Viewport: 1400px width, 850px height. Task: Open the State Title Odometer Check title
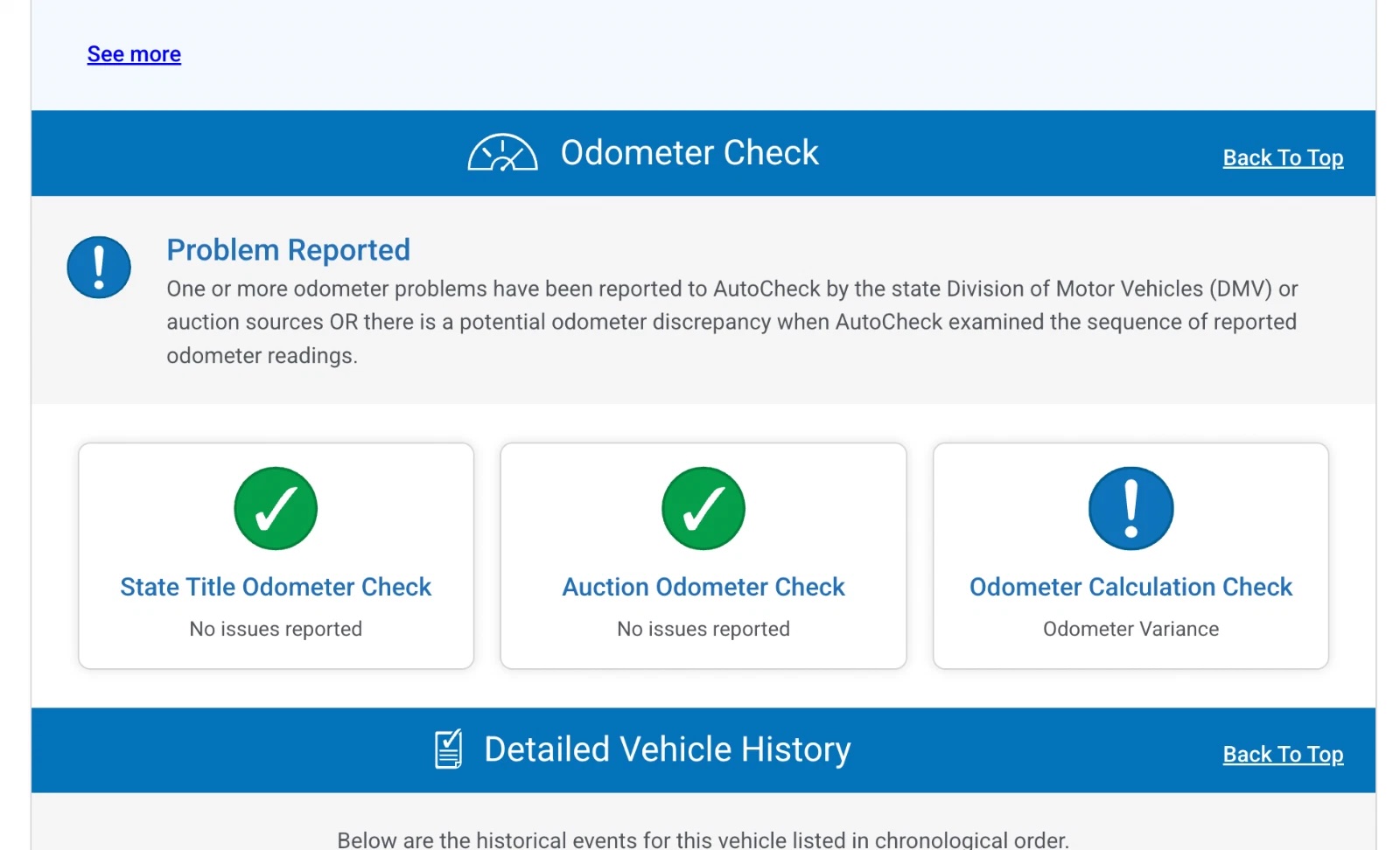pyautogui.click(x=276, y=587)
